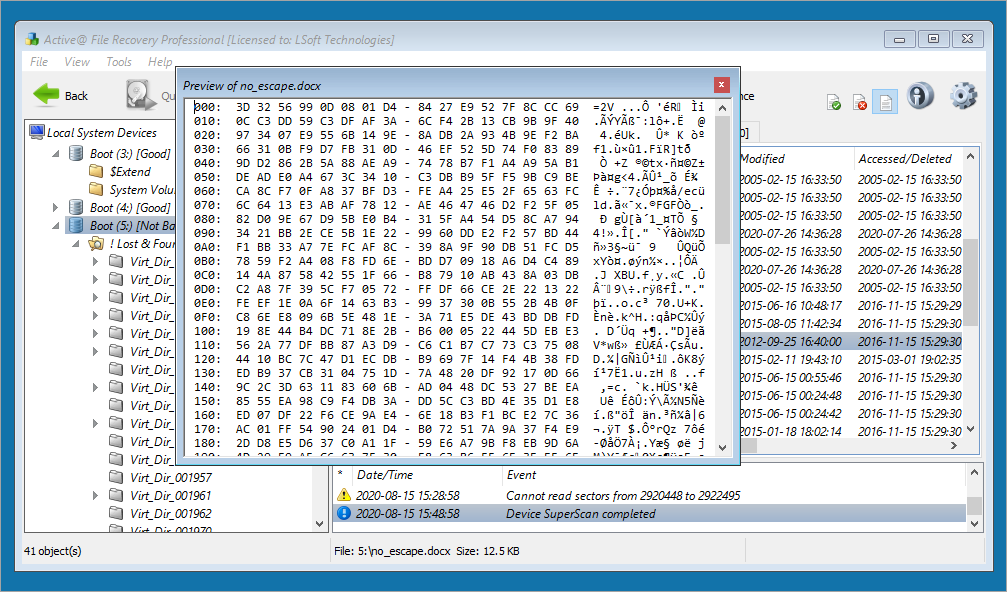Click the Boot (3:) disk icon
Screen dimensions: 1007x592
[76, 153]
